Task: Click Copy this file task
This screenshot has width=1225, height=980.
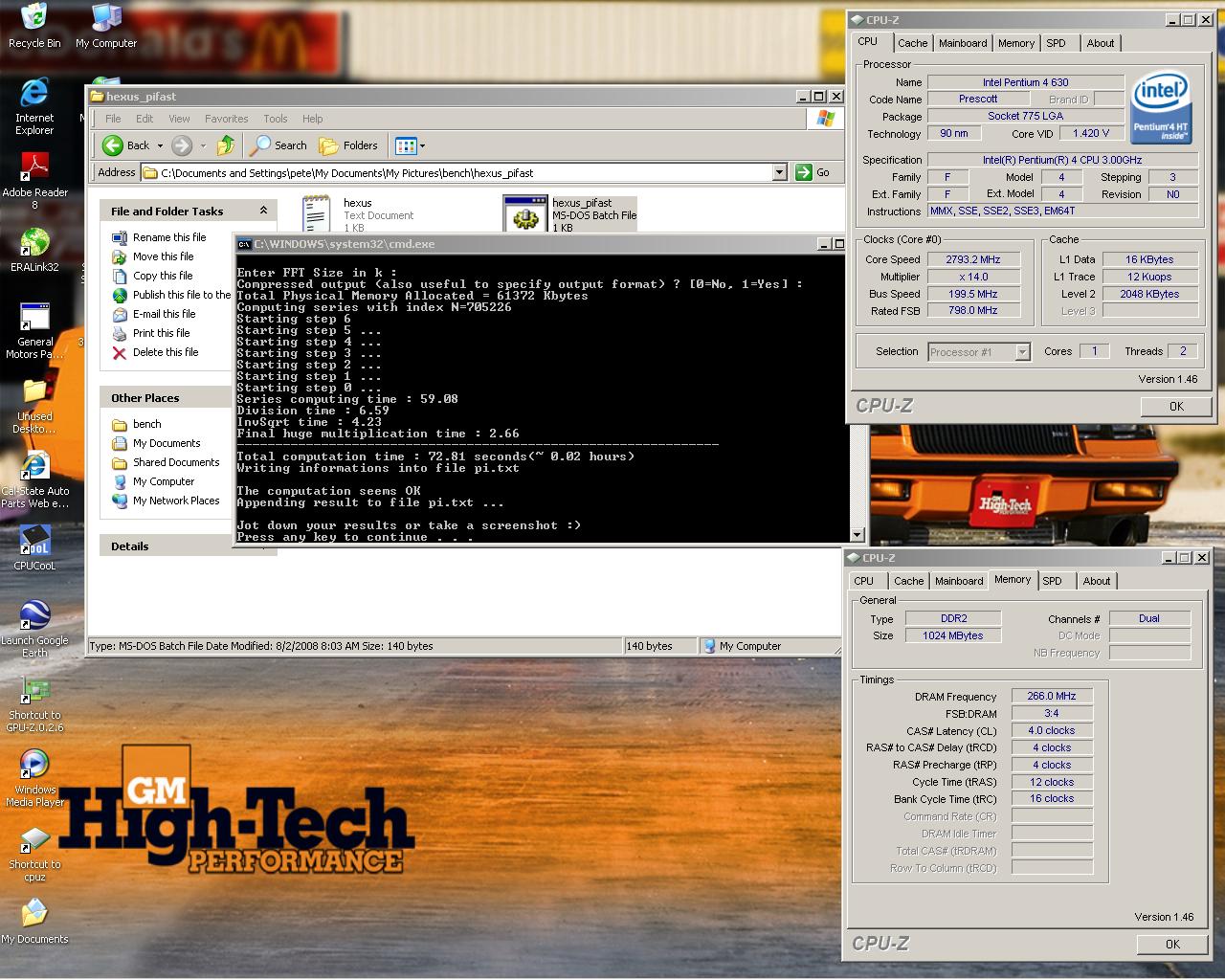Action: [152, 276]
